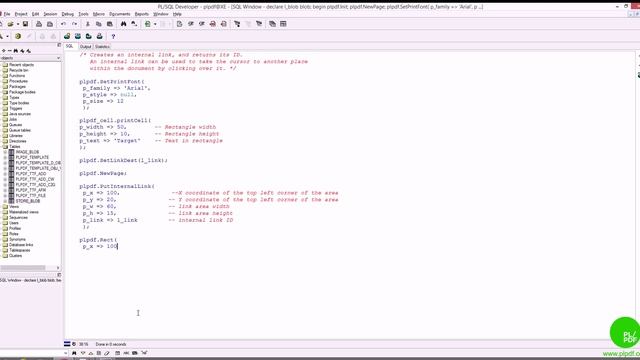Select the Triggers folder in object browser
This screenshot has width=640, height=360.
16,109
